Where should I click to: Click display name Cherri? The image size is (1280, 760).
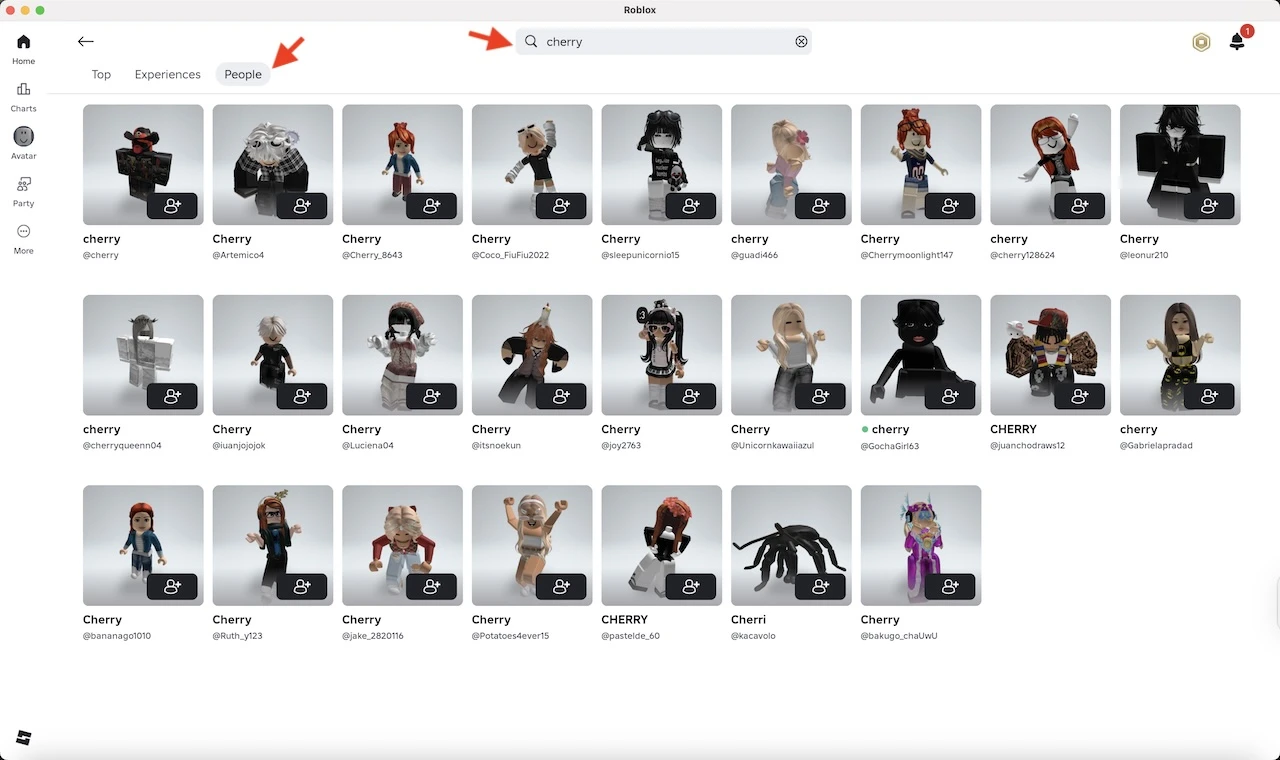click(749, 620)
